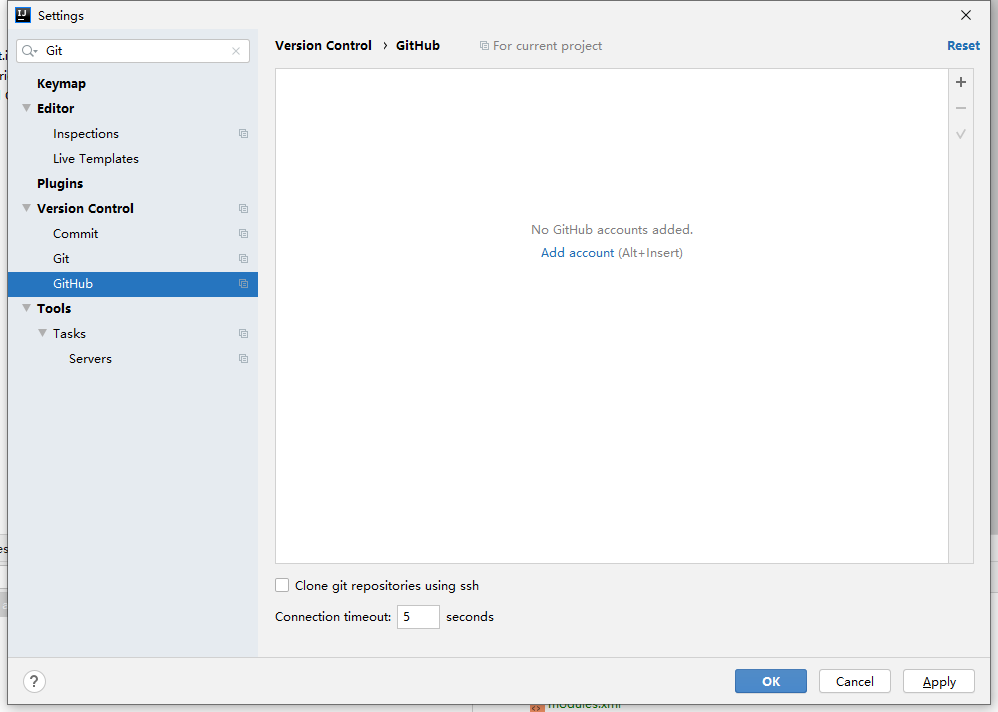Image resolution: width=998 pixels, height=712 pixels.
Task: Click the Apply button
Action: click(x=939, y=681)
